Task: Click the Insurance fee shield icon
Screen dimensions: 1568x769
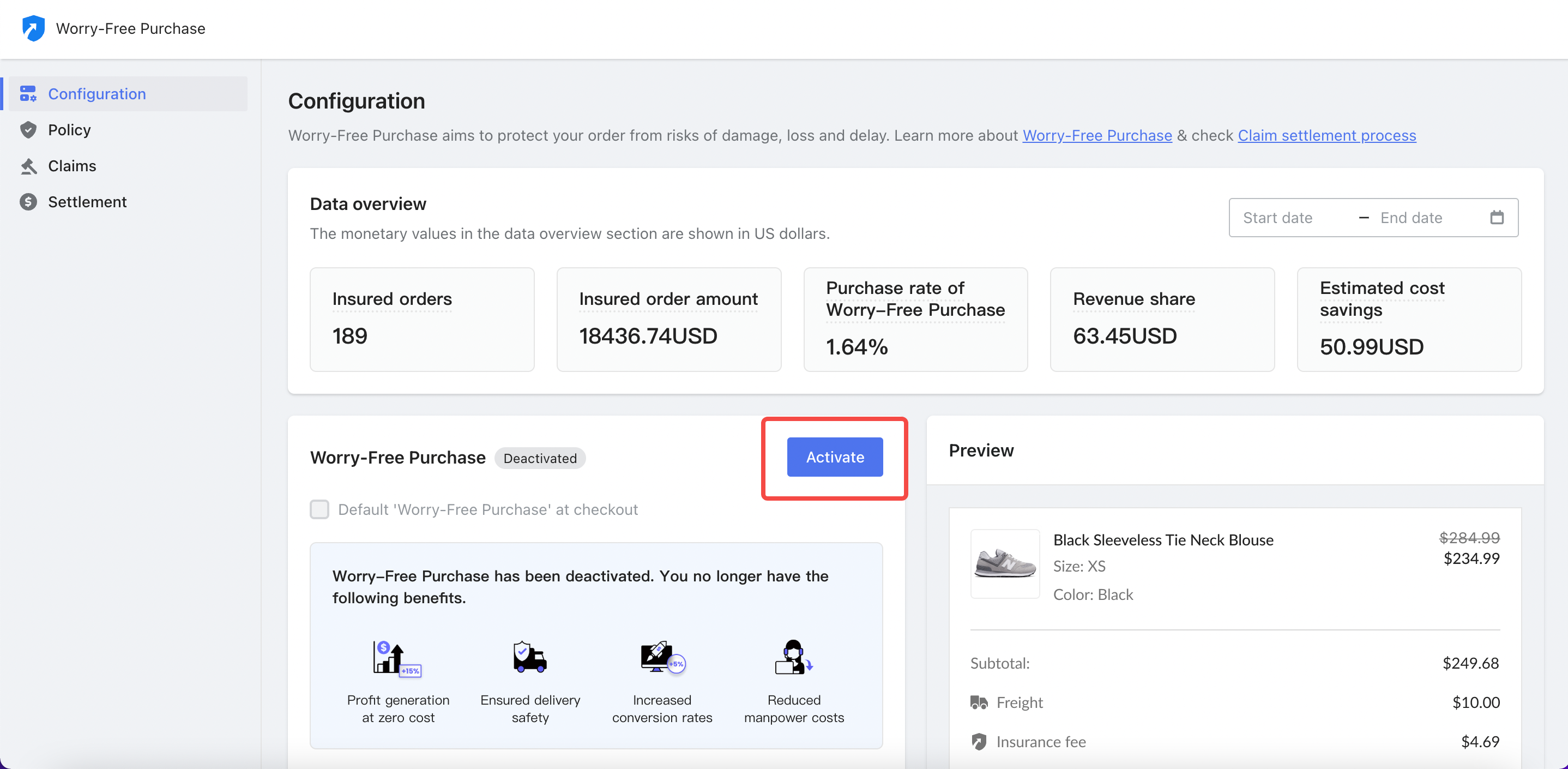Action: (x=979, y=742)
